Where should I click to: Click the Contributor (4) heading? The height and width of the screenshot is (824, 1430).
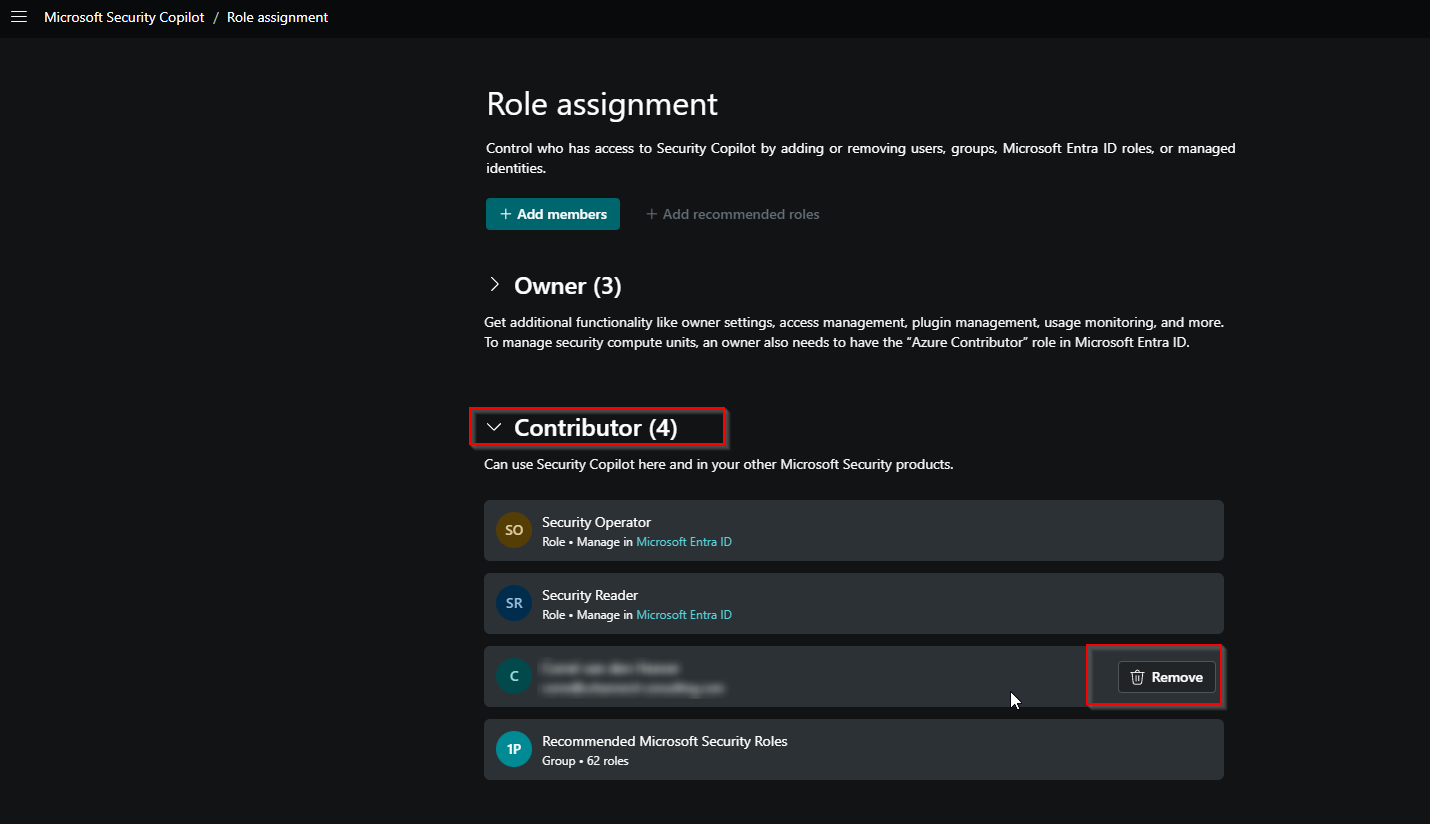pos(595,428)
